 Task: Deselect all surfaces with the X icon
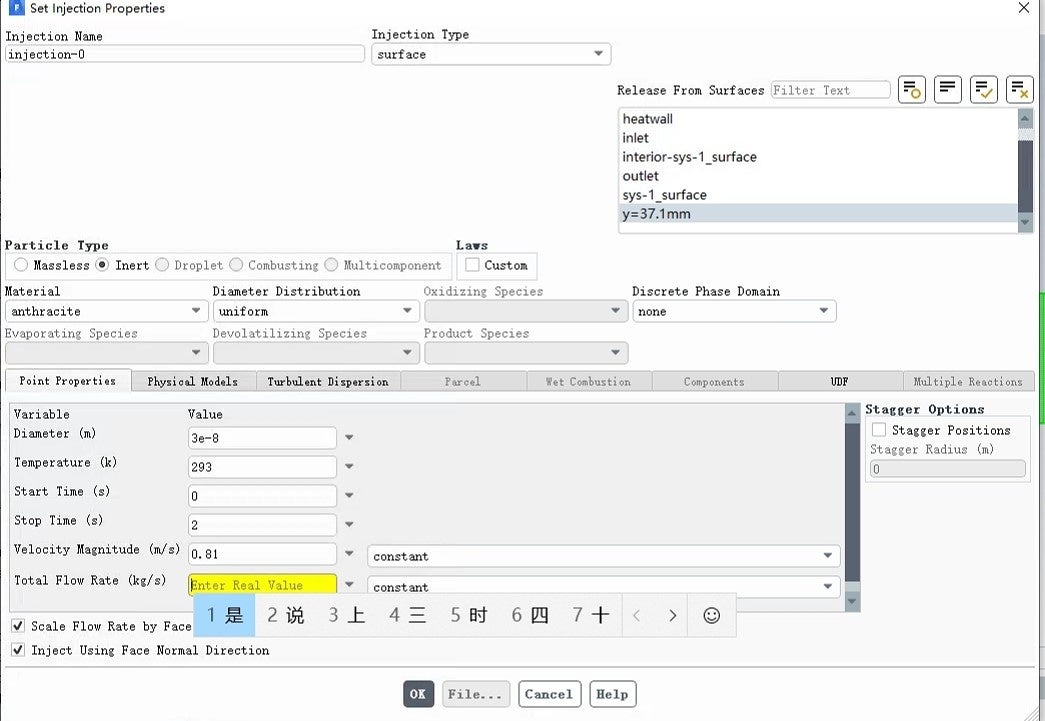click(1019, 90)
